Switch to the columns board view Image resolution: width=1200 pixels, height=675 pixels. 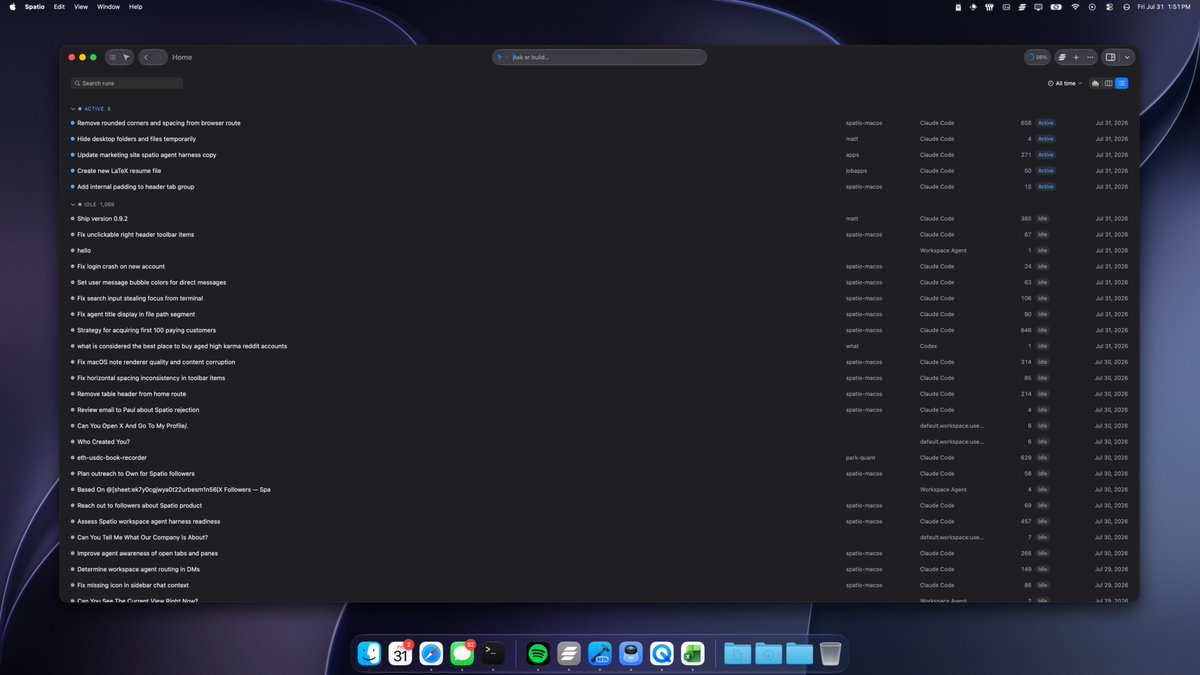pos(1108,83)
